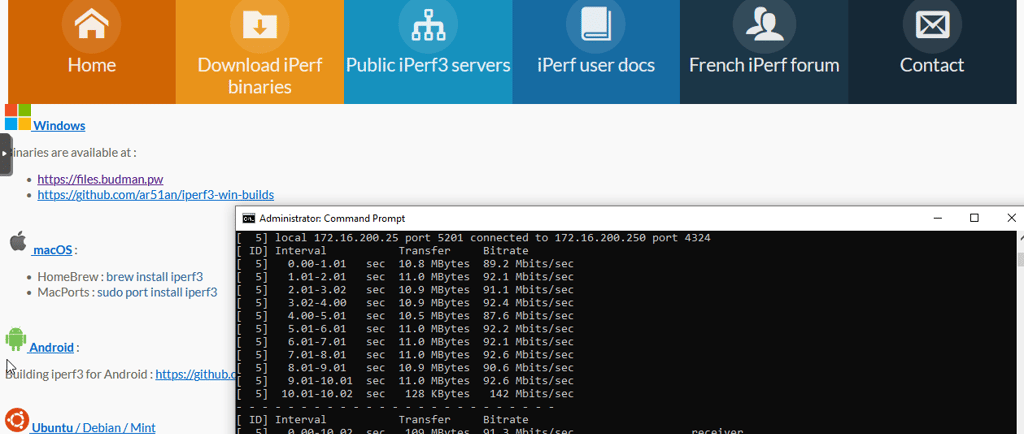This screenshot has height=434, width=1024.
Task: Follow the Android heading link
Action: [x=51, y=347]
